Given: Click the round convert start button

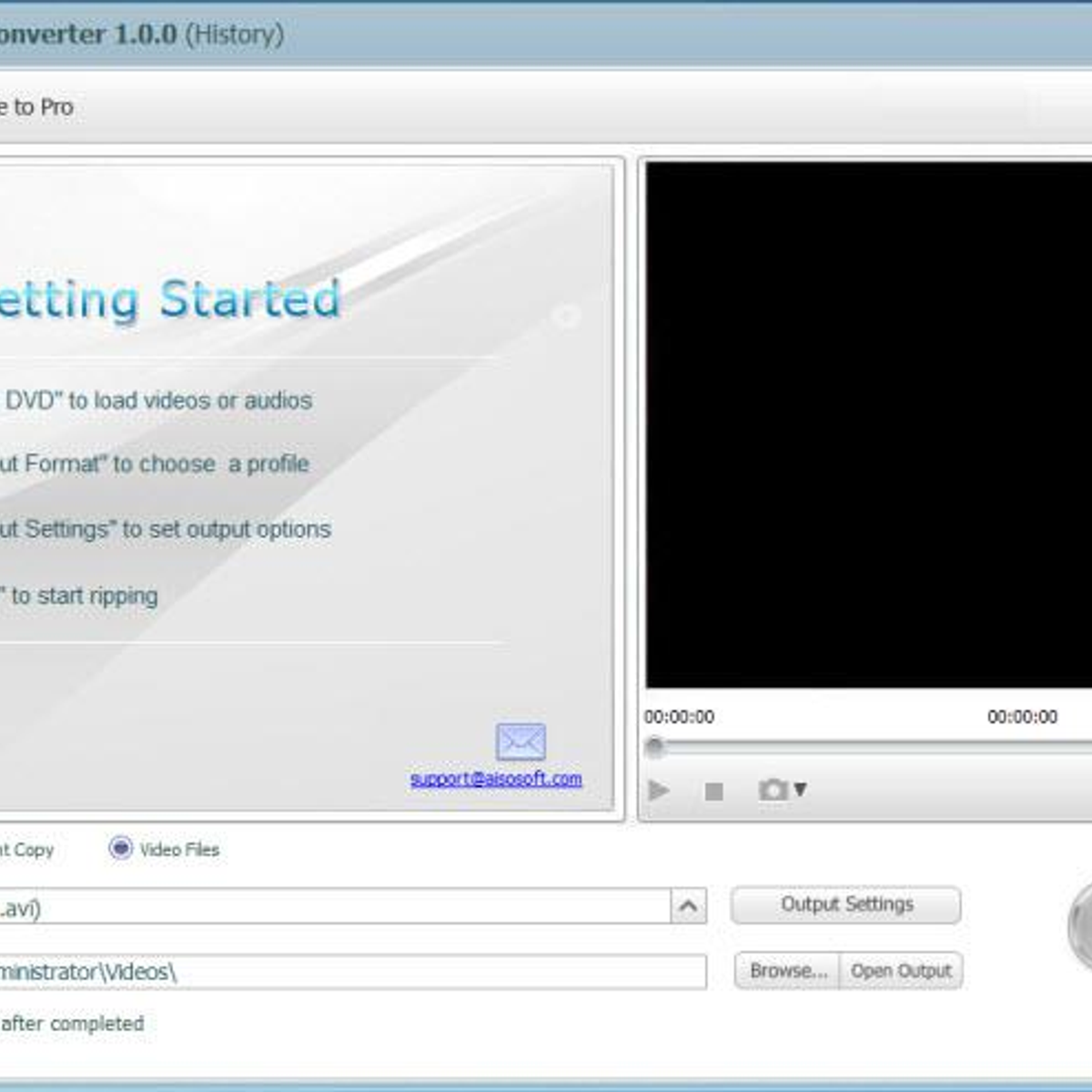Looking at the screenshot, I should coord(1080,926).
